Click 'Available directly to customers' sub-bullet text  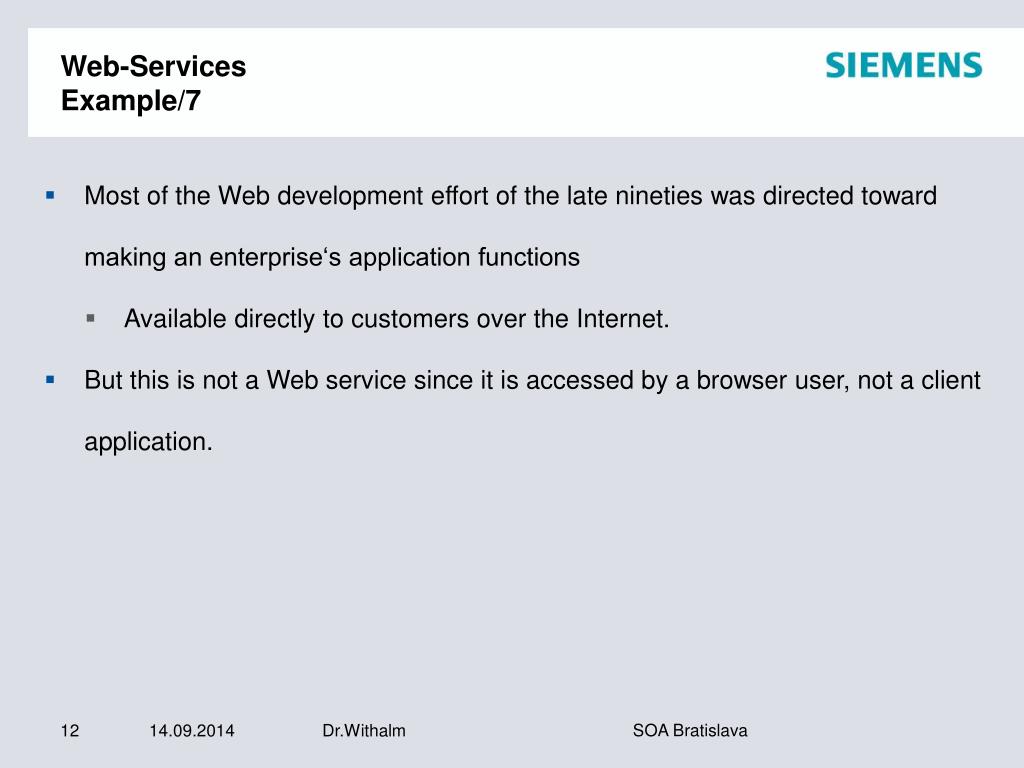point(396,319)
